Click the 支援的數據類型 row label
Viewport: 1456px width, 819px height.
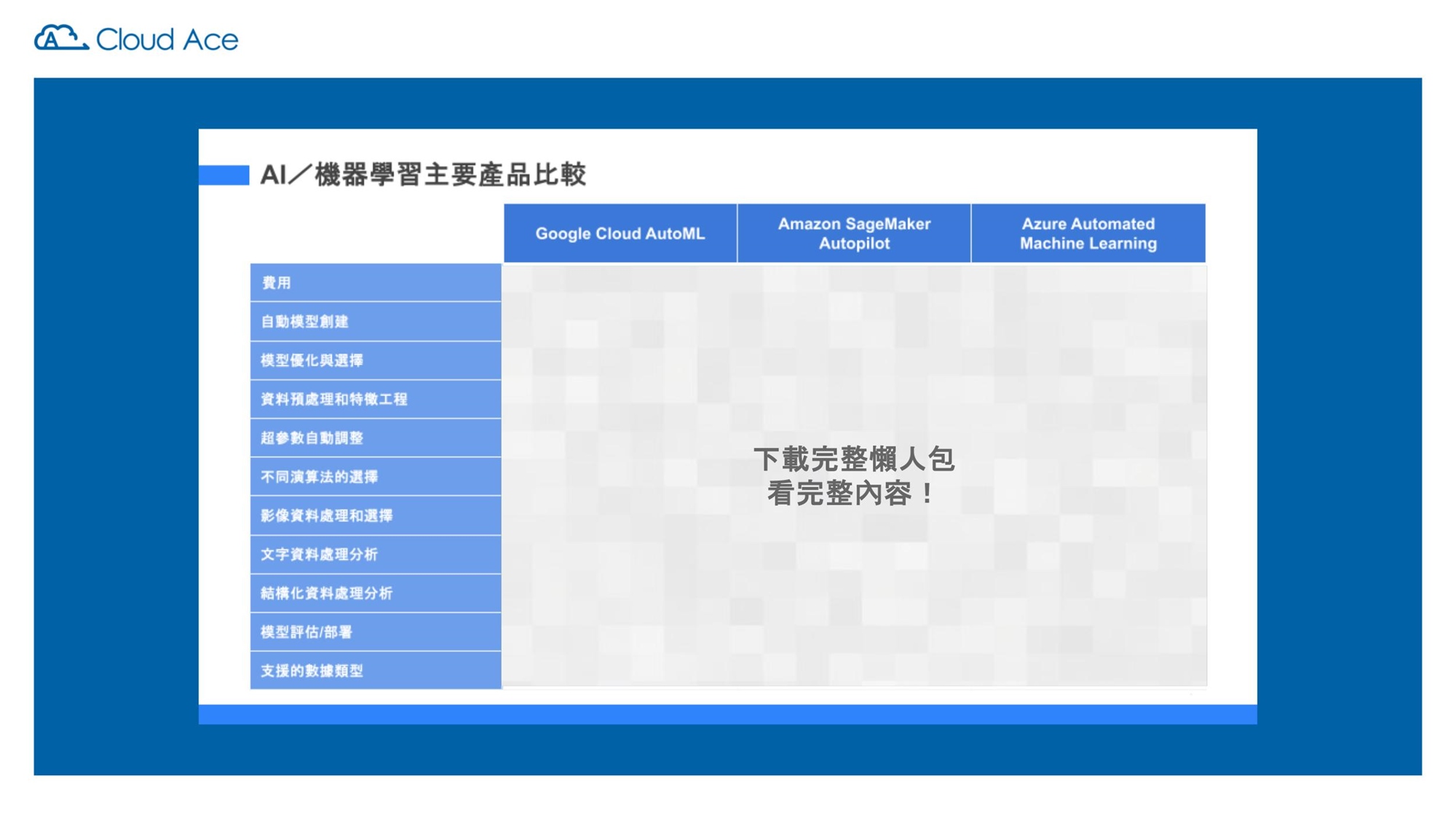click(x=312, y=670)
